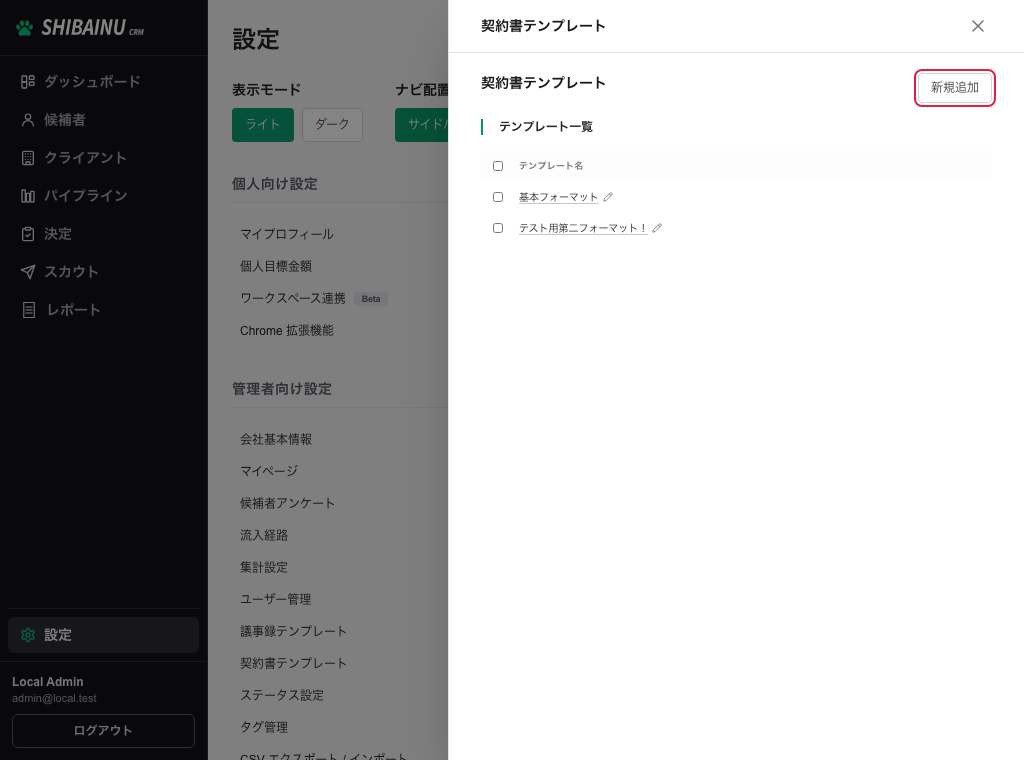Click the SHIBAINU paw logo icon
1024x760 pixels.
pos(24,28)
